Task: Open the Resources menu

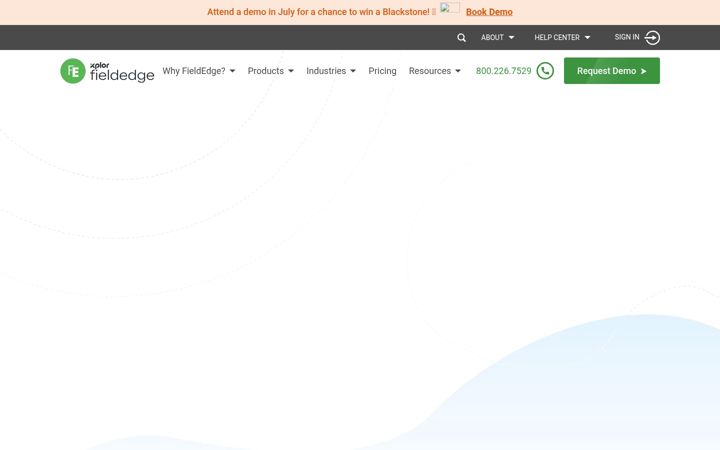Action: 430,71
